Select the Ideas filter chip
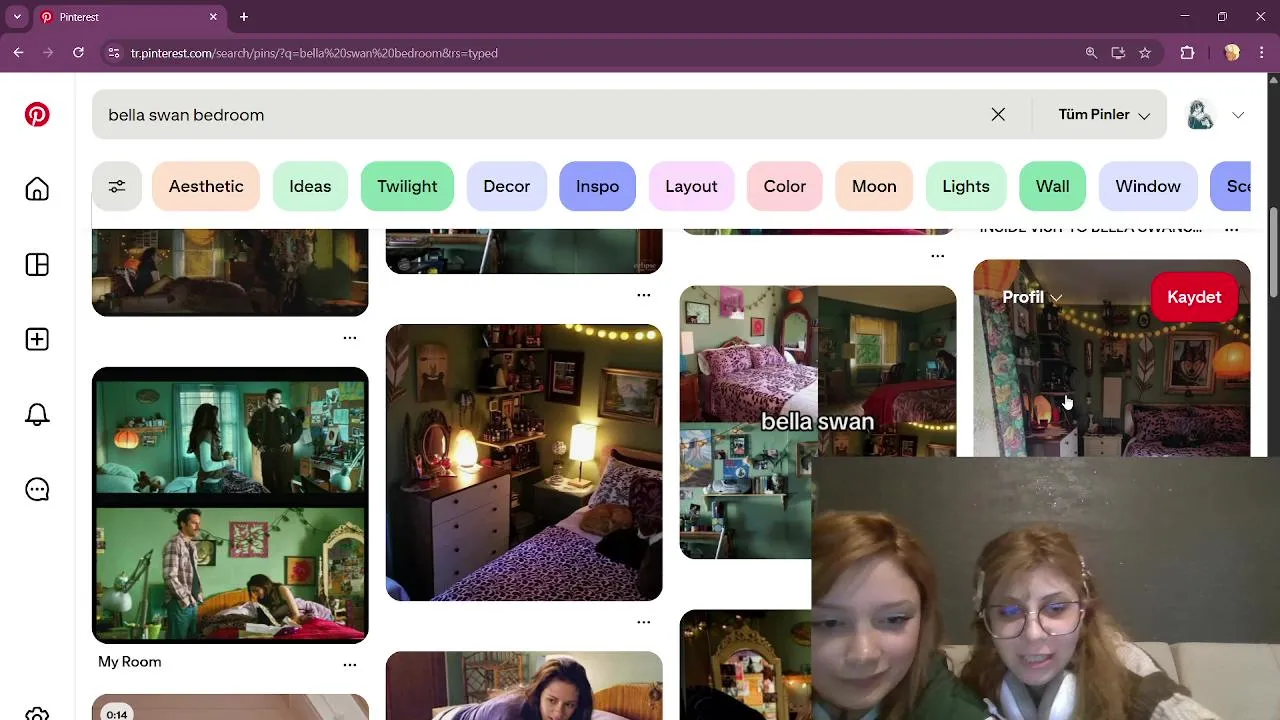The height and width of the screenshot is (720, 1280). click(310, 186)
